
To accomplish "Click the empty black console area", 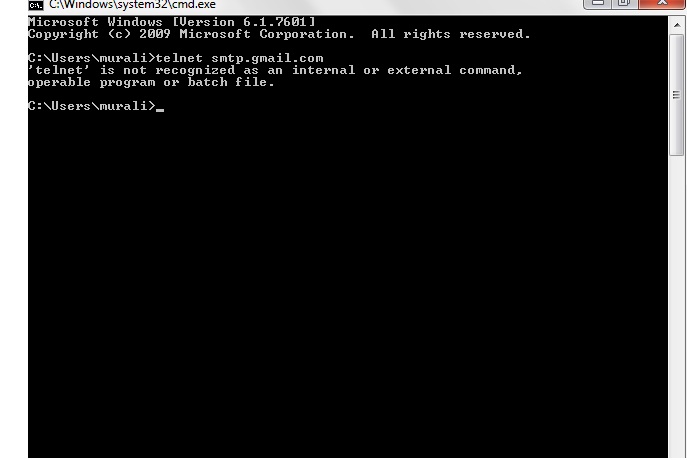I will (x=348, y=285).
